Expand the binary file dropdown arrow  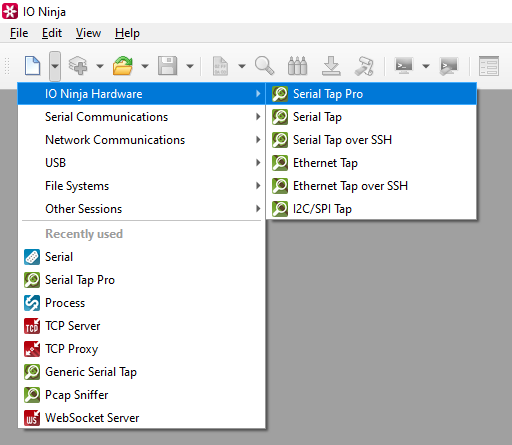click(242, 66)
